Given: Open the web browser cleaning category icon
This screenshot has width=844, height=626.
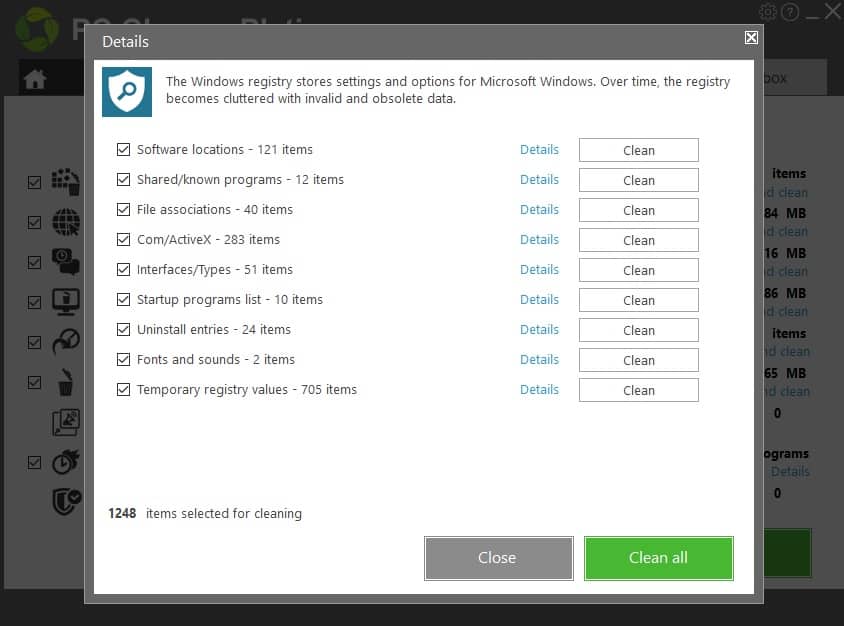Looking at the screenshot, I should tap(65, 222).
